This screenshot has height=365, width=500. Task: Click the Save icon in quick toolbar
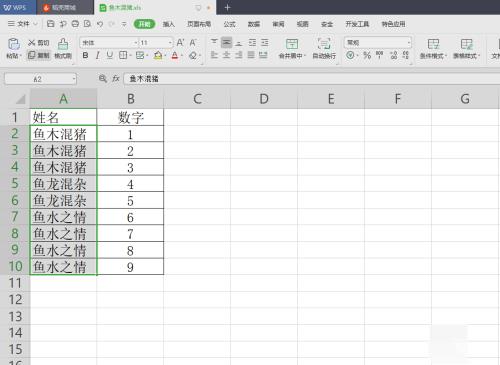coord(51,24)
